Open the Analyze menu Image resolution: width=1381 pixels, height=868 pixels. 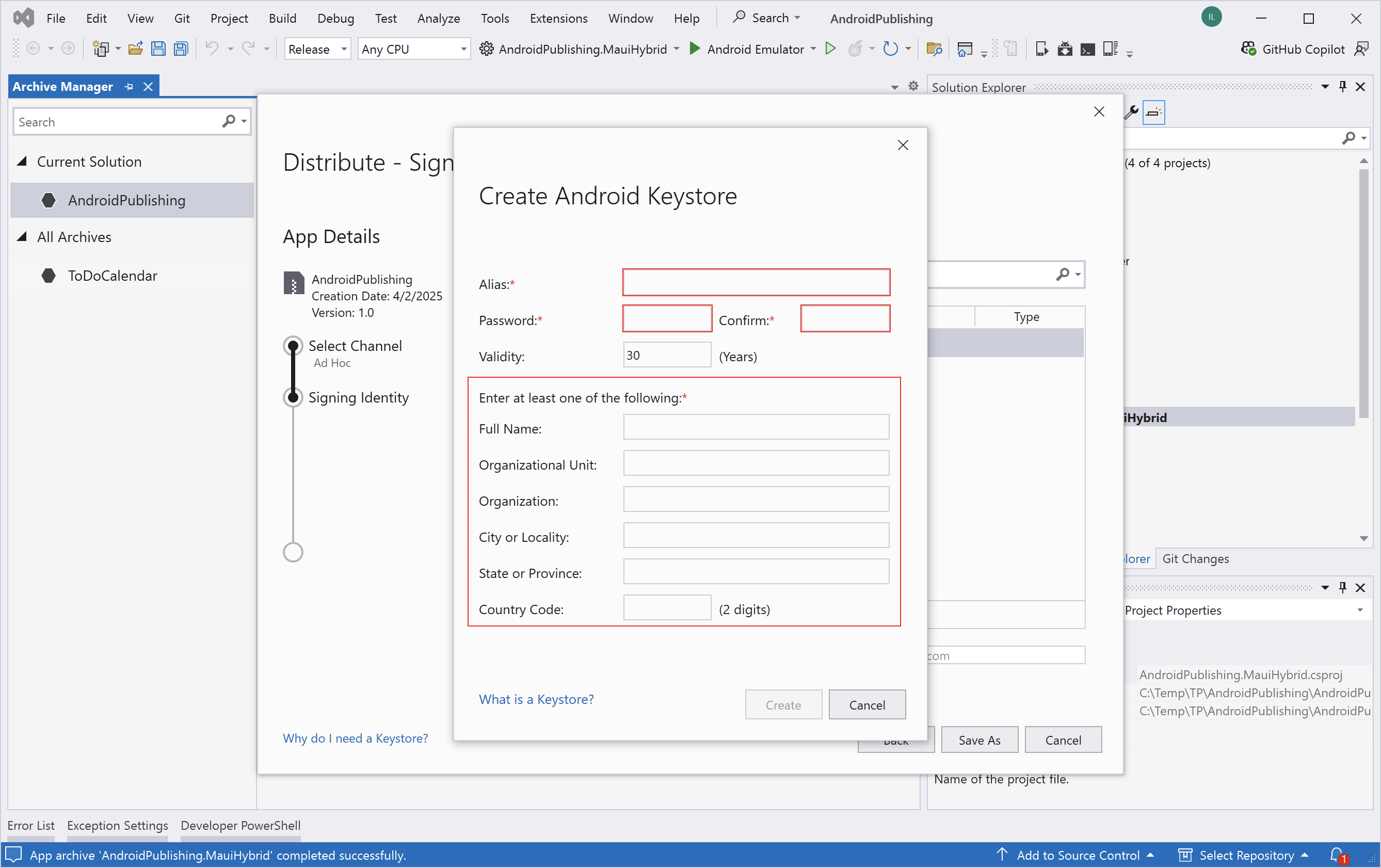click(438, 18)
